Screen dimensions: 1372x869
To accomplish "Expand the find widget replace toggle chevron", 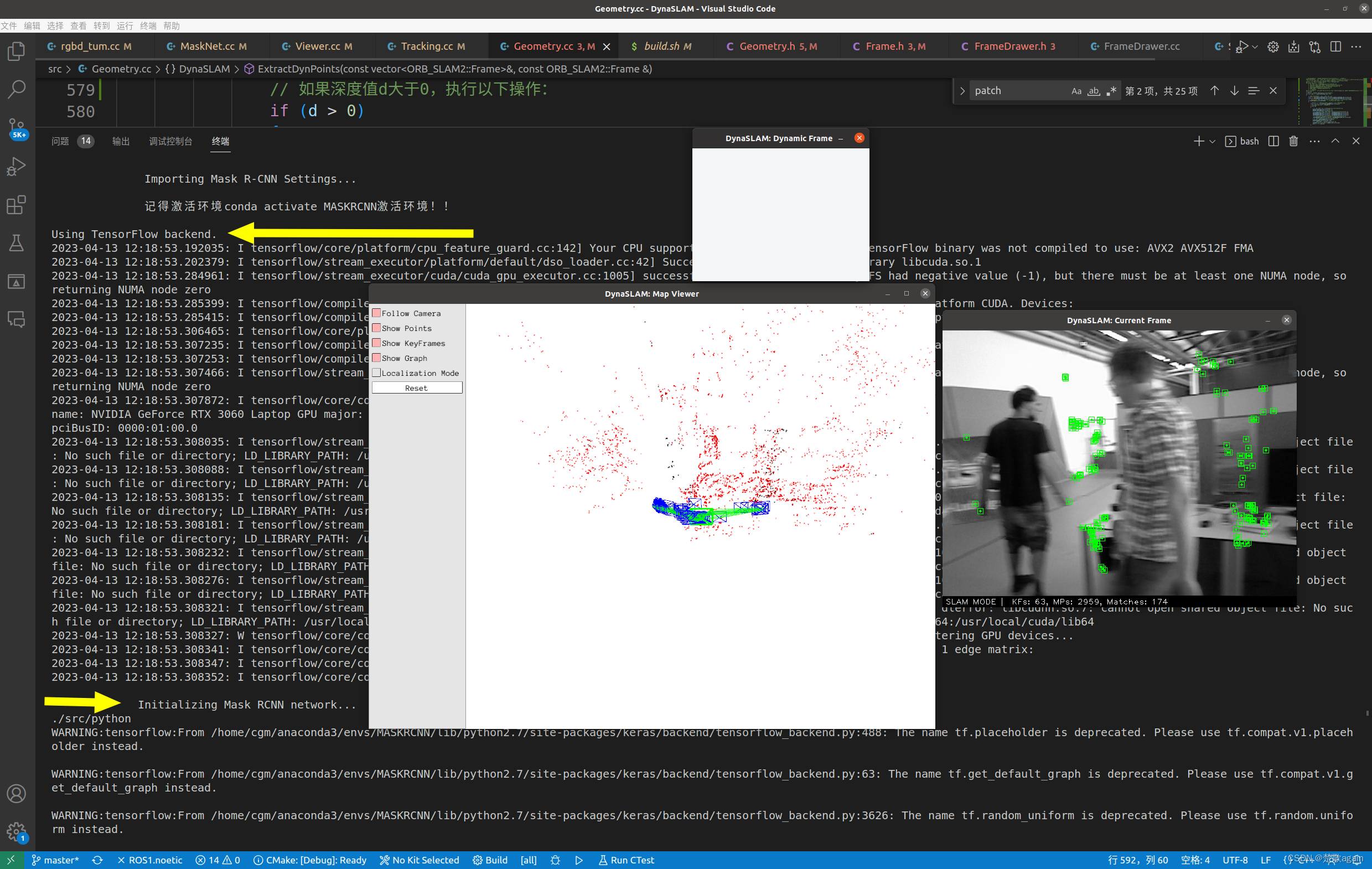I will coord(962,91).
